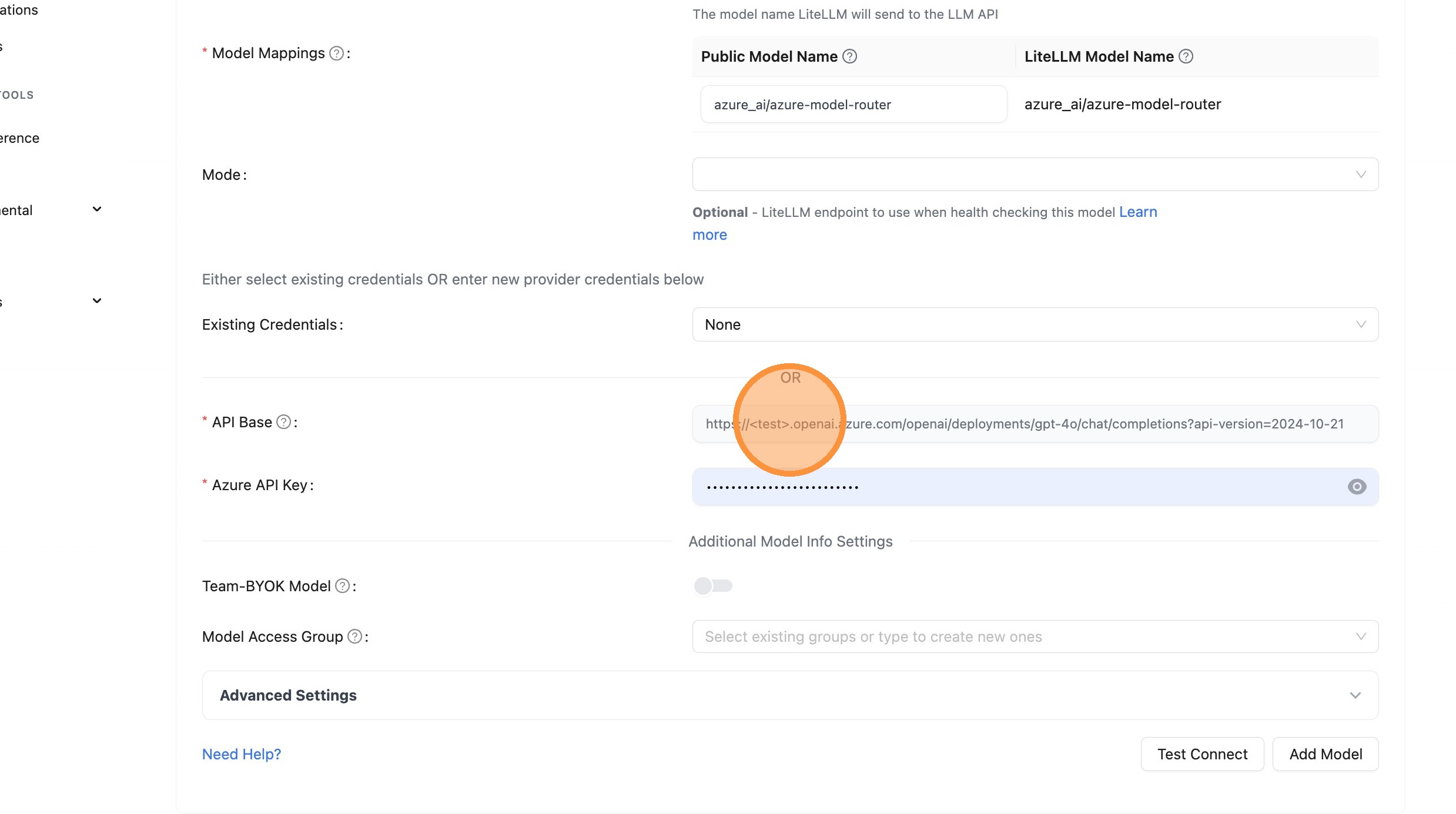
Task: Select the top sidebar navigation item
Action: (x=18, y=10)
